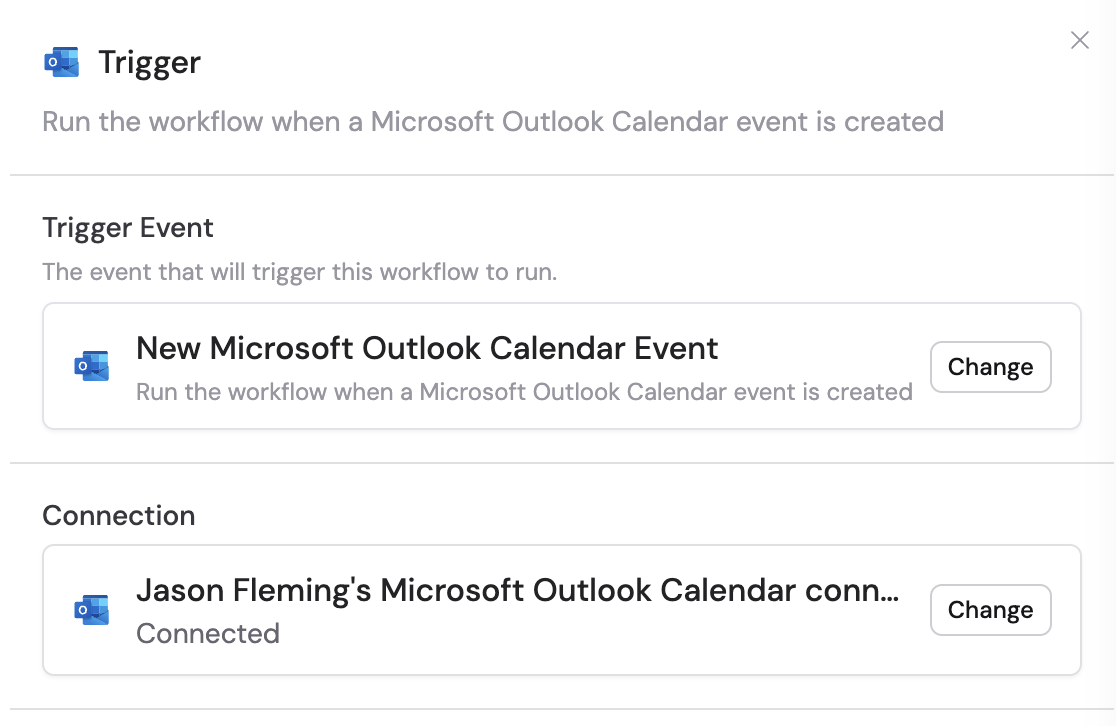This screenshot has width=1116, height=726.
Task: Select the Outlook icon on the trigger event card
Action: click(92, 366)
